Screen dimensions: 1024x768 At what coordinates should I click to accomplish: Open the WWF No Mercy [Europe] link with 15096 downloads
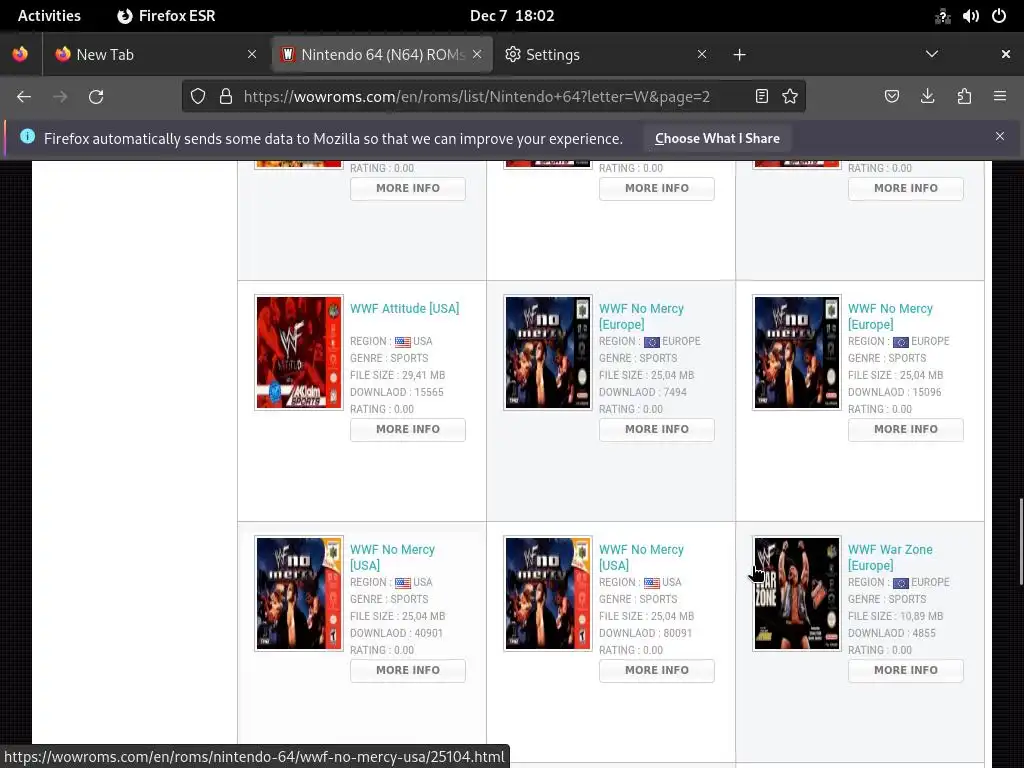pyautogui.click(x=890, y=316)
